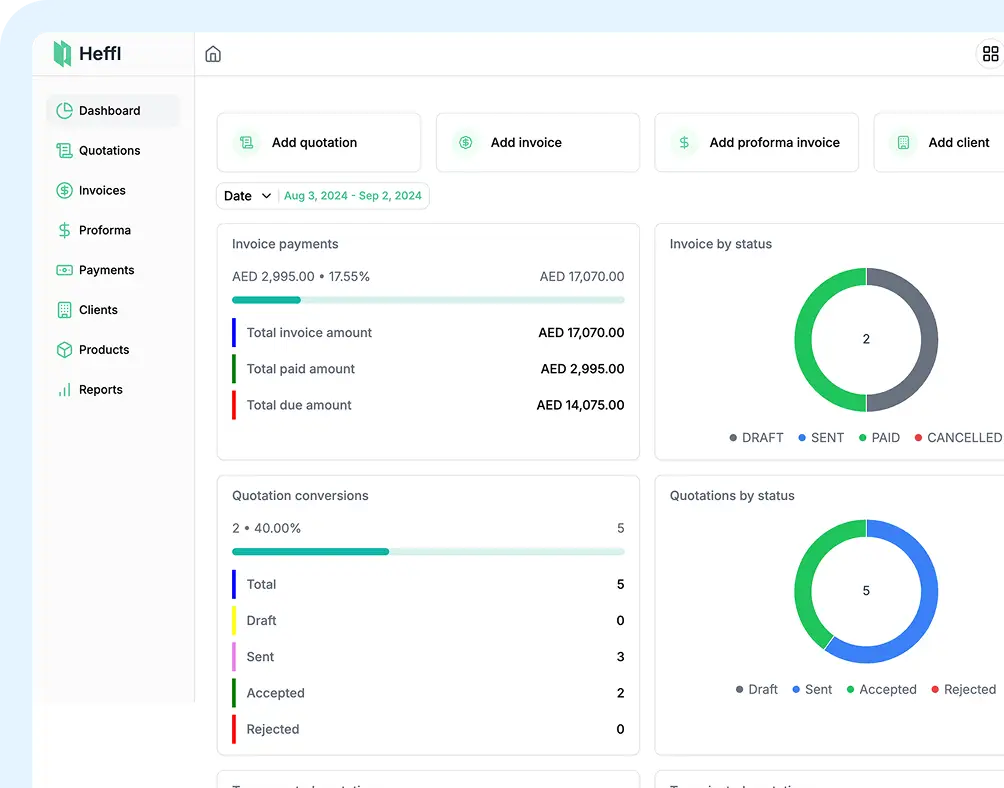Click the Quotations by status card title

tap(732, 495)
